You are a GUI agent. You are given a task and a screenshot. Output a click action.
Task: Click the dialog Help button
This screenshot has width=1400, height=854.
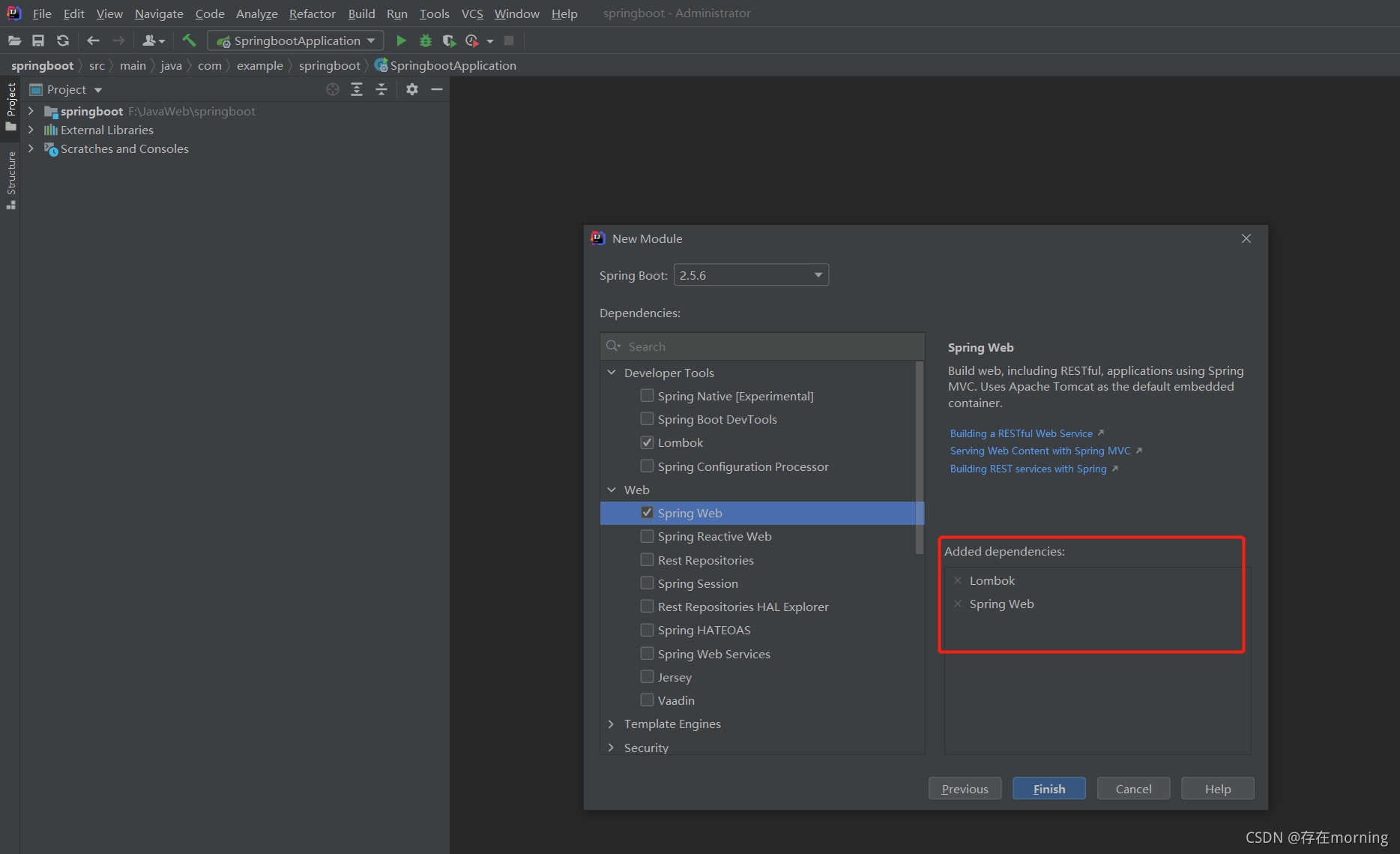(1217, 789)
